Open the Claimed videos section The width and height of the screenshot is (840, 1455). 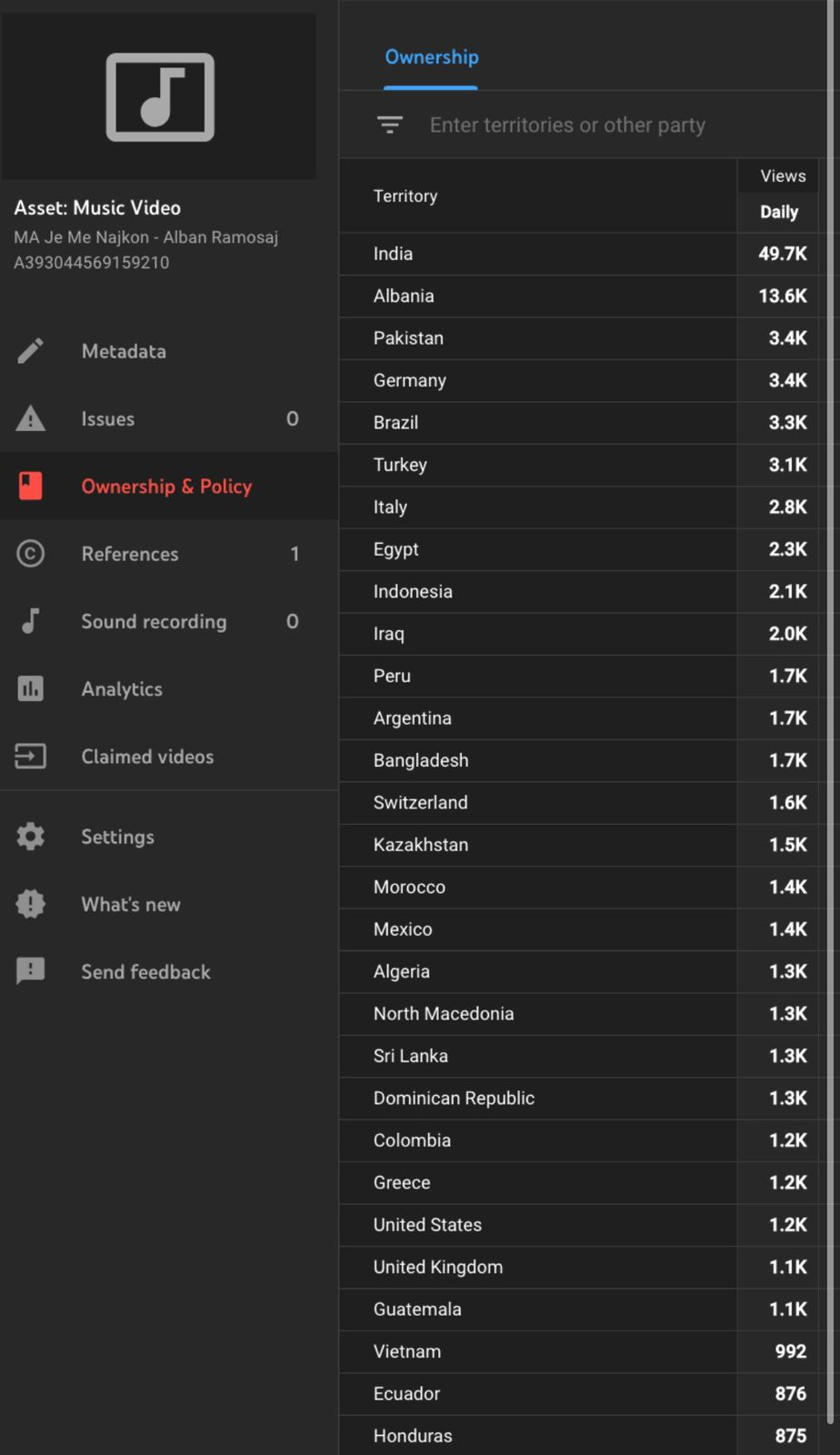147,757
